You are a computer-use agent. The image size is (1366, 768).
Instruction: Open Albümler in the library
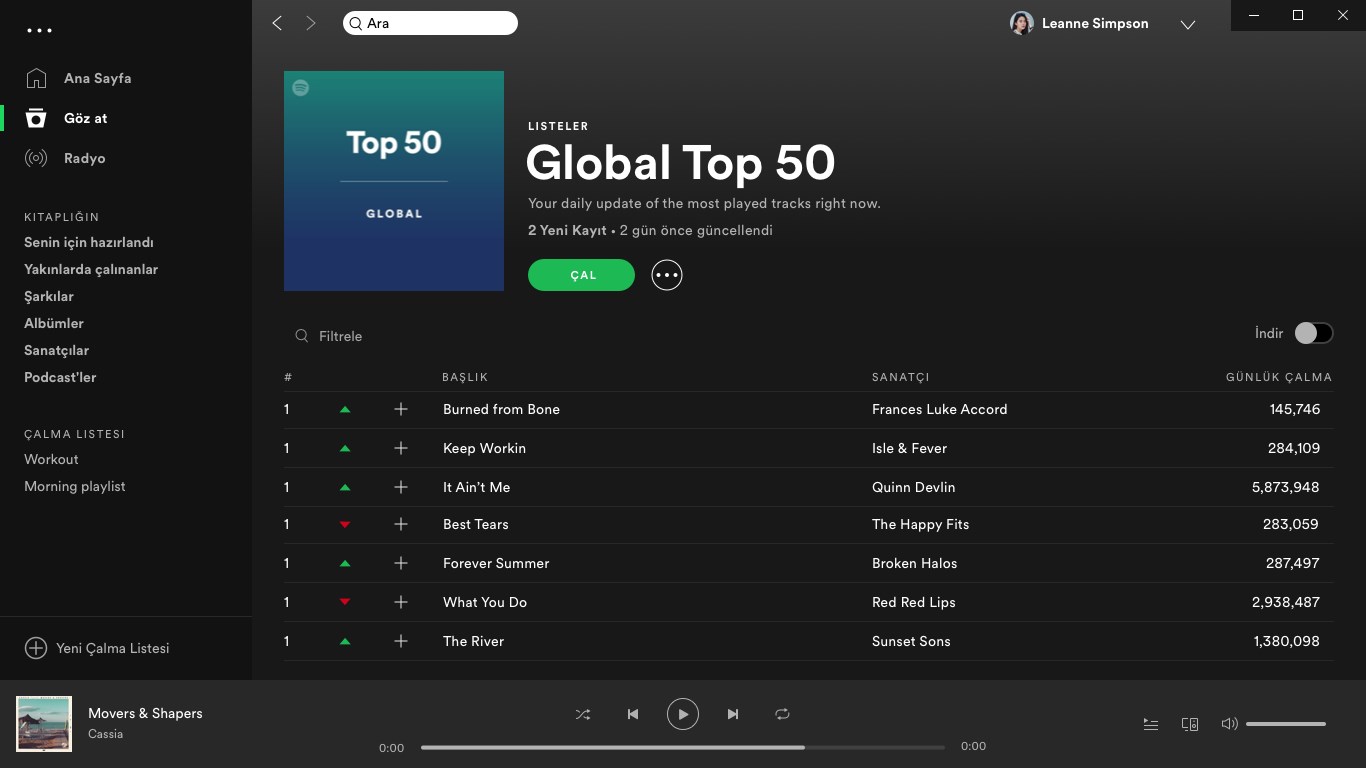(54, 323)
